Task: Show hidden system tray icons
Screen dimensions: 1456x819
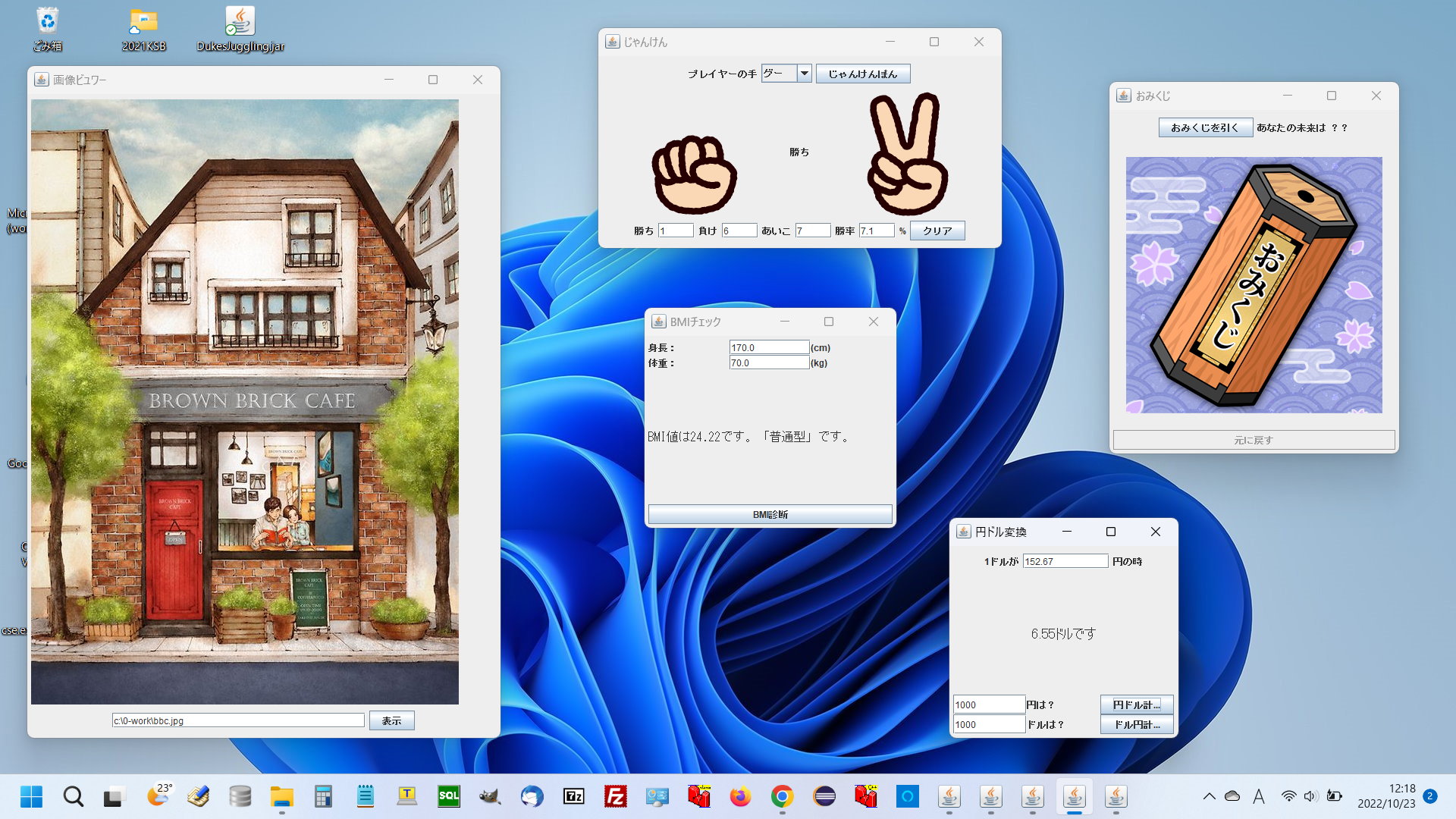Action: 1209,796
